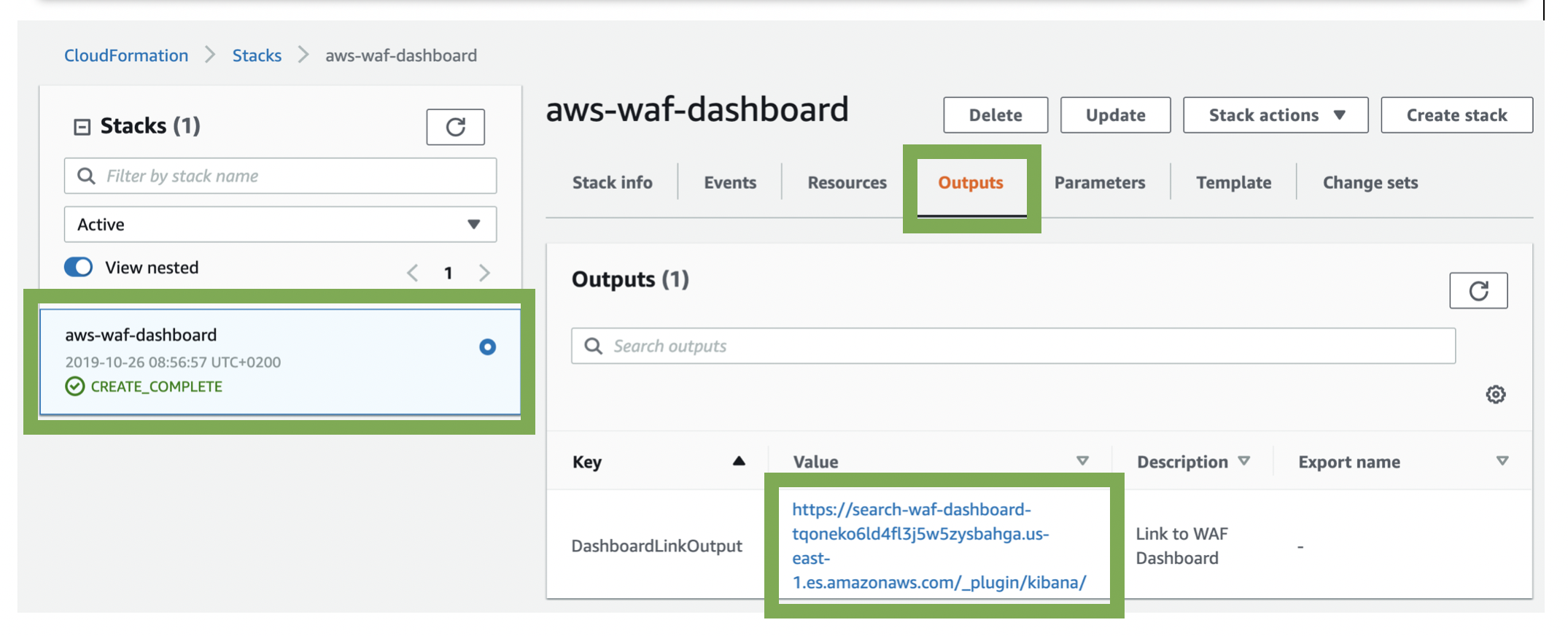The image size is (1568, 636).
Task: Click the Export name column header
Action: [x=1349, y=462]
